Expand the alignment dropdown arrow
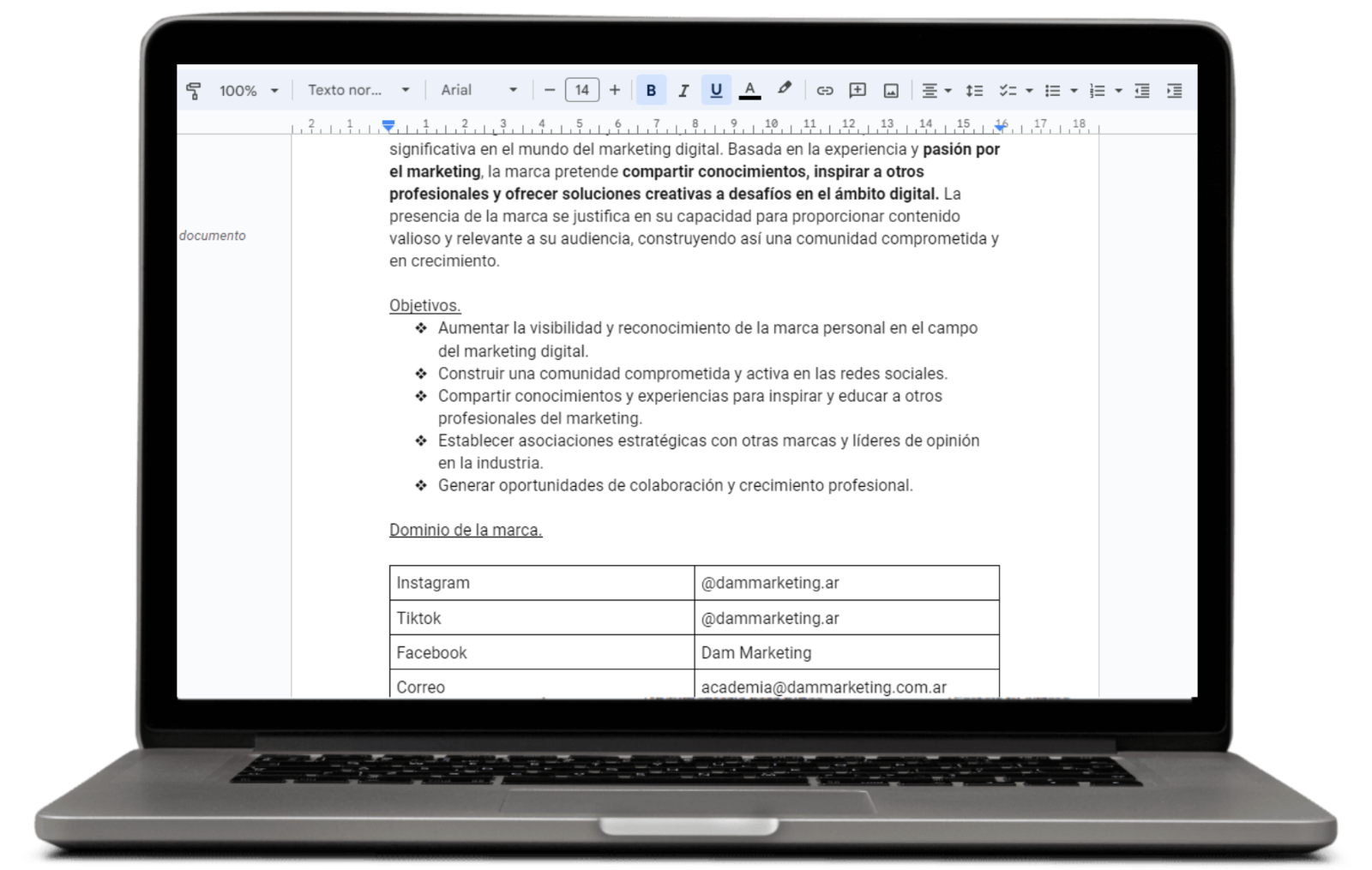This screenshot has width=1372, height=870. (948, 91)
